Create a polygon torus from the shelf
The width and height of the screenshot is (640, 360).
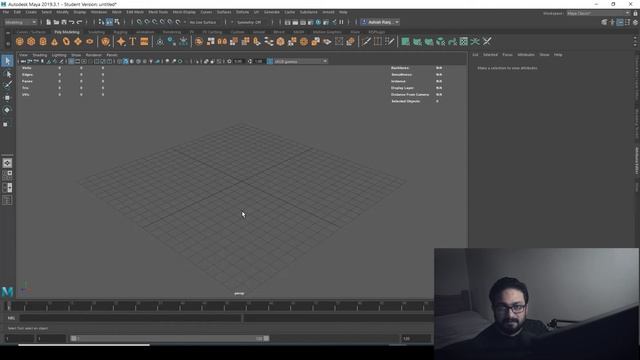66,41
